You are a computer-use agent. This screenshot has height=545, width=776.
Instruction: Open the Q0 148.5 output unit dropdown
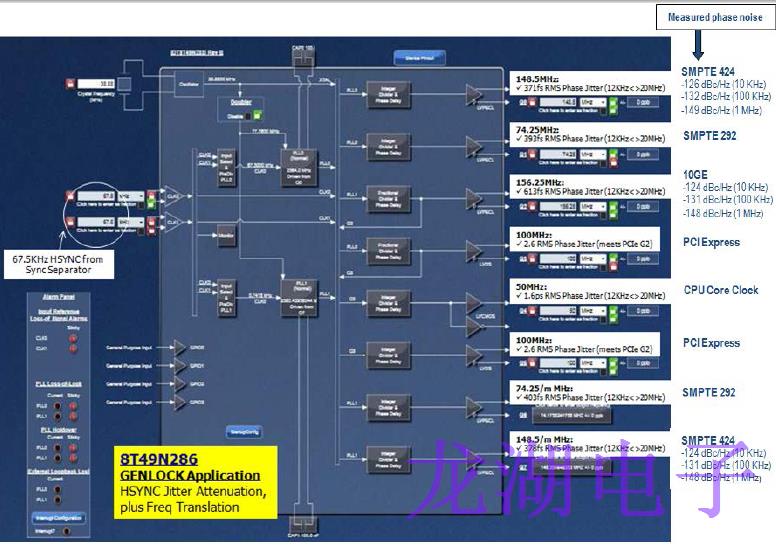[591, 102]
